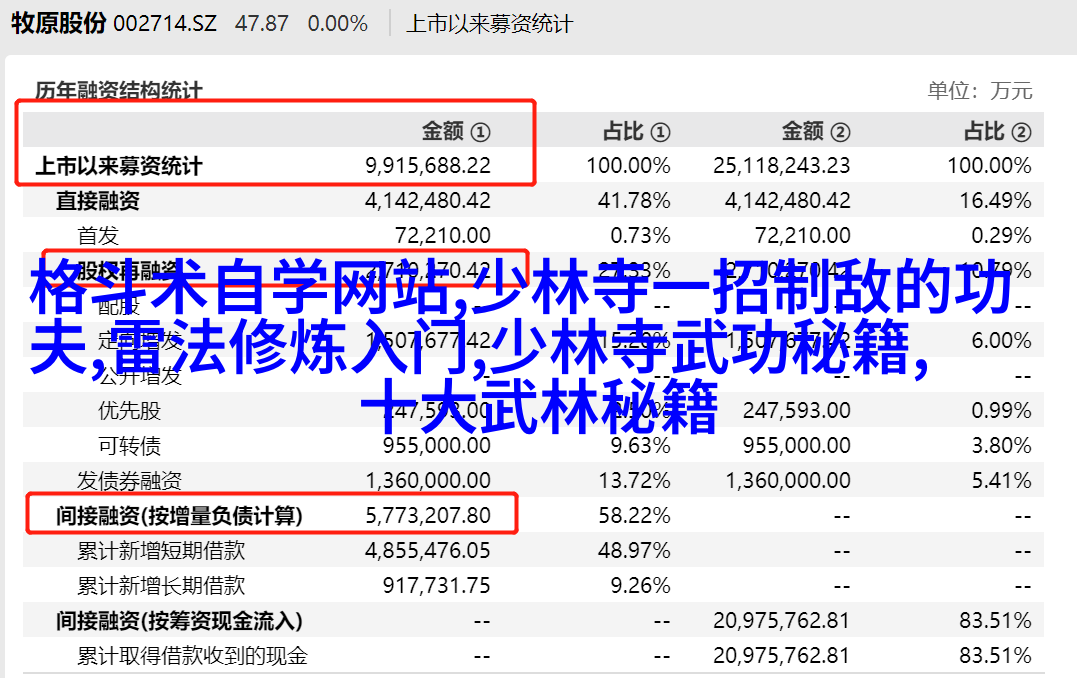Click 72,210.00 in the 金额 ② column
Viewport: 1077px width, 678px height.
tap(803, 236)
